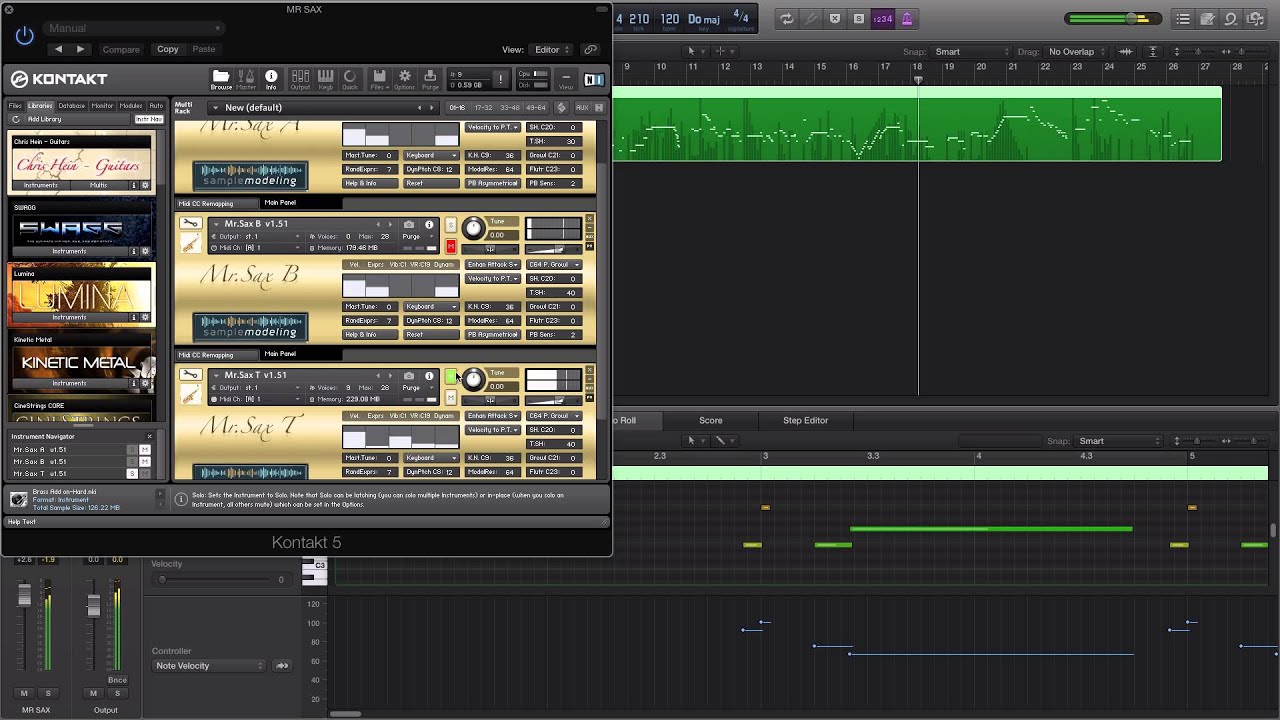
Task: Open Chris Hein Guitars library settings gear
Action: [145, 185]
